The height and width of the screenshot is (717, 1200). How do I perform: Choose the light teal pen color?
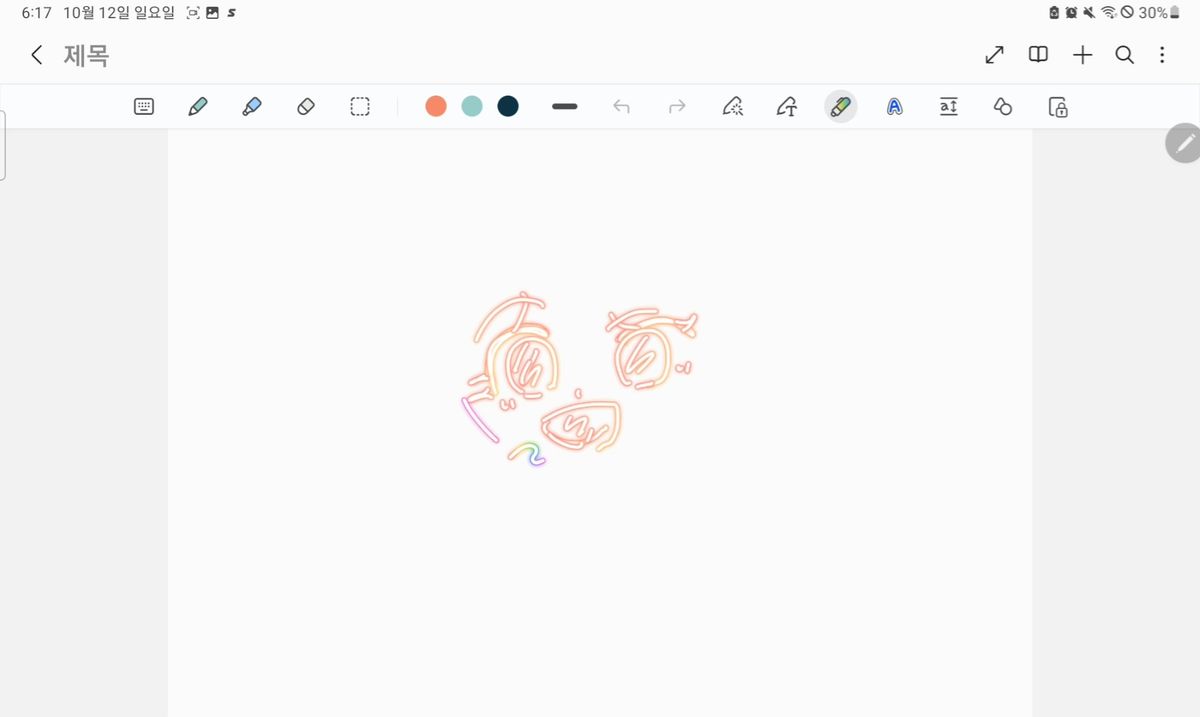pyautogui.click(x=472, y=106)
